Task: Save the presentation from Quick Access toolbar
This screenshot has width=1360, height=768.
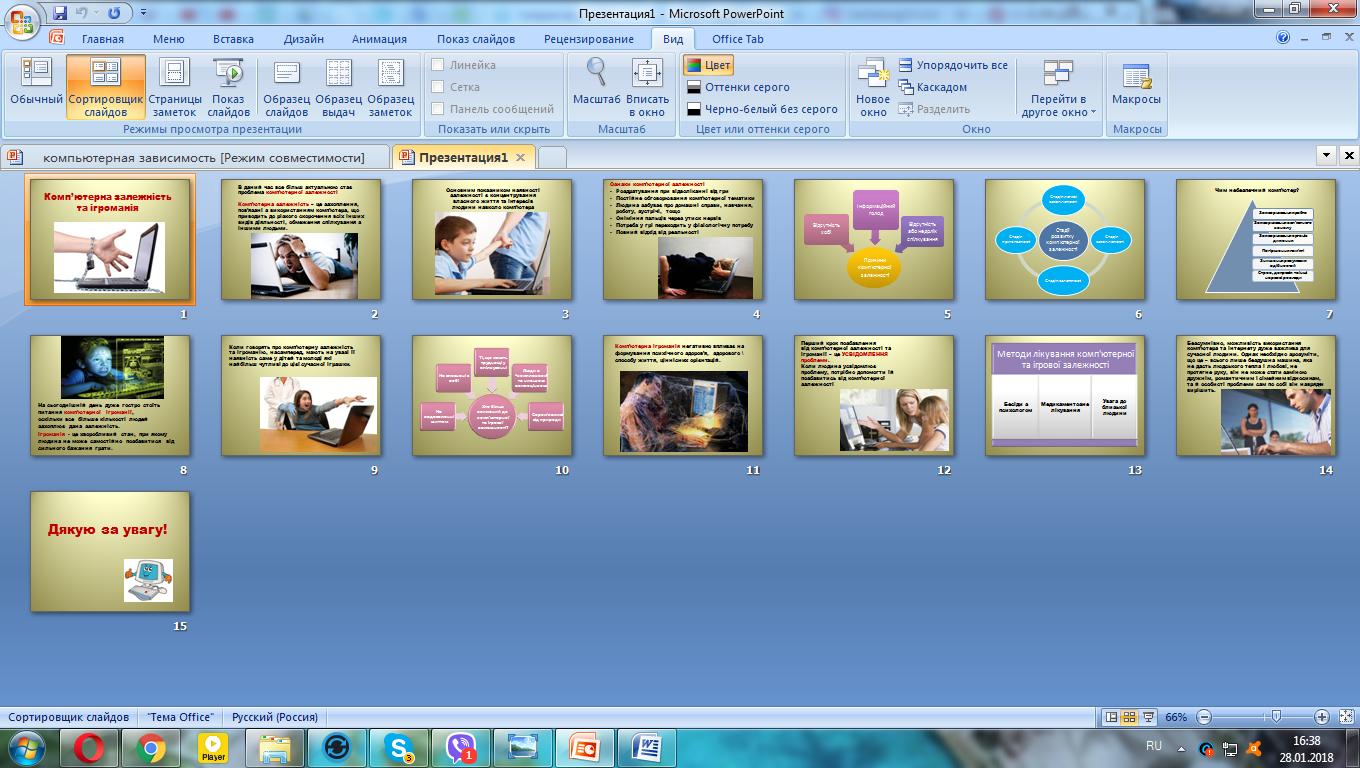Action: [x=61, y=13]
